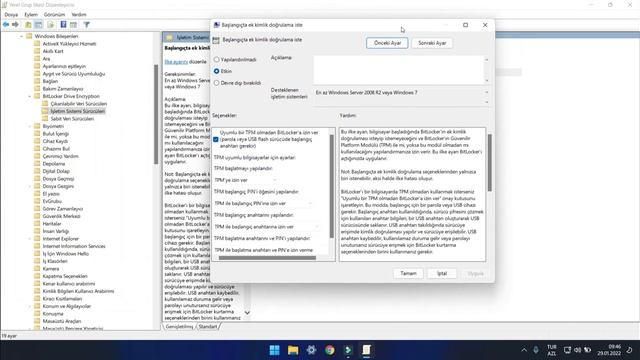Select 'Yapılandırılmadı' radio option
The height and width of the screenshot is (360, 640).
click(x=217, y=60)
